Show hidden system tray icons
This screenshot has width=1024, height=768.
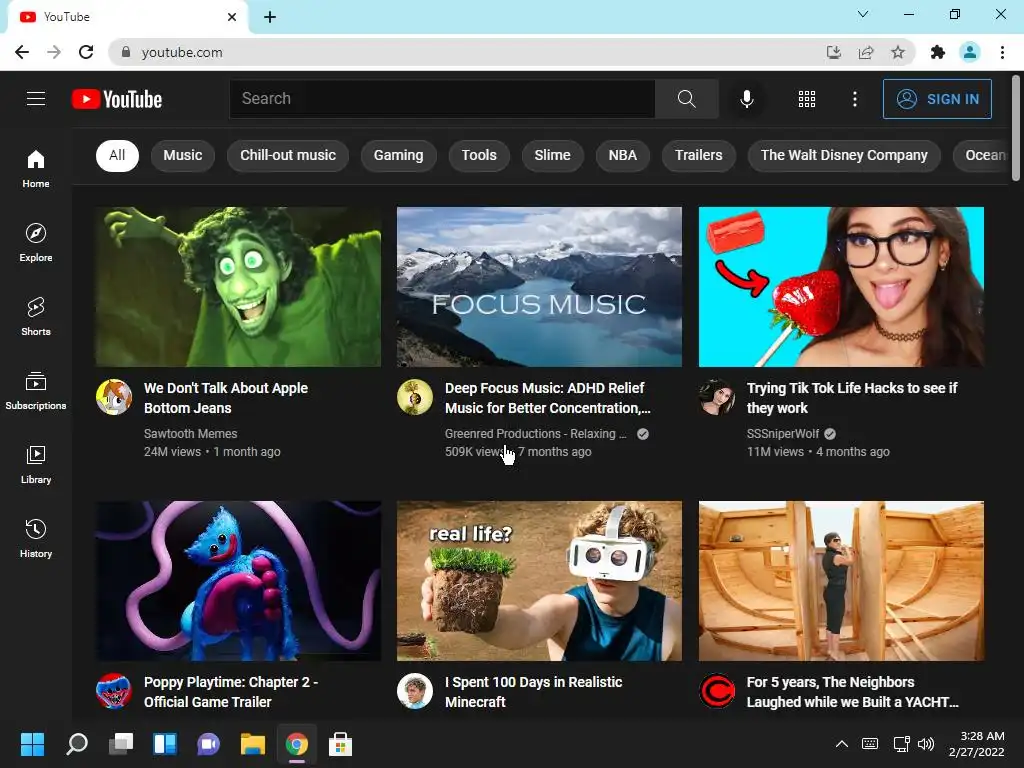[842, 744]
